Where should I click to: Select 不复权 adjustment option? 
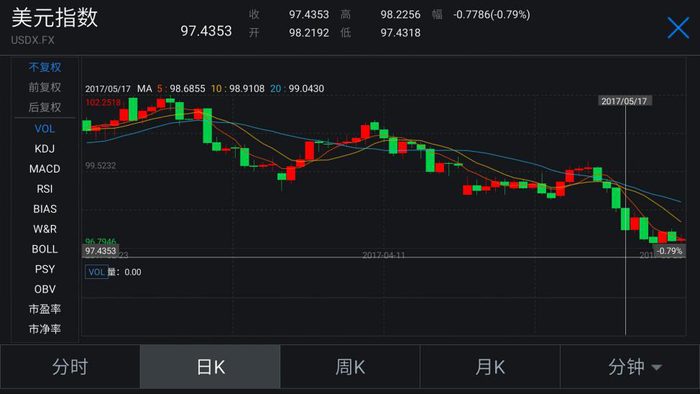[x=45, y=67]
